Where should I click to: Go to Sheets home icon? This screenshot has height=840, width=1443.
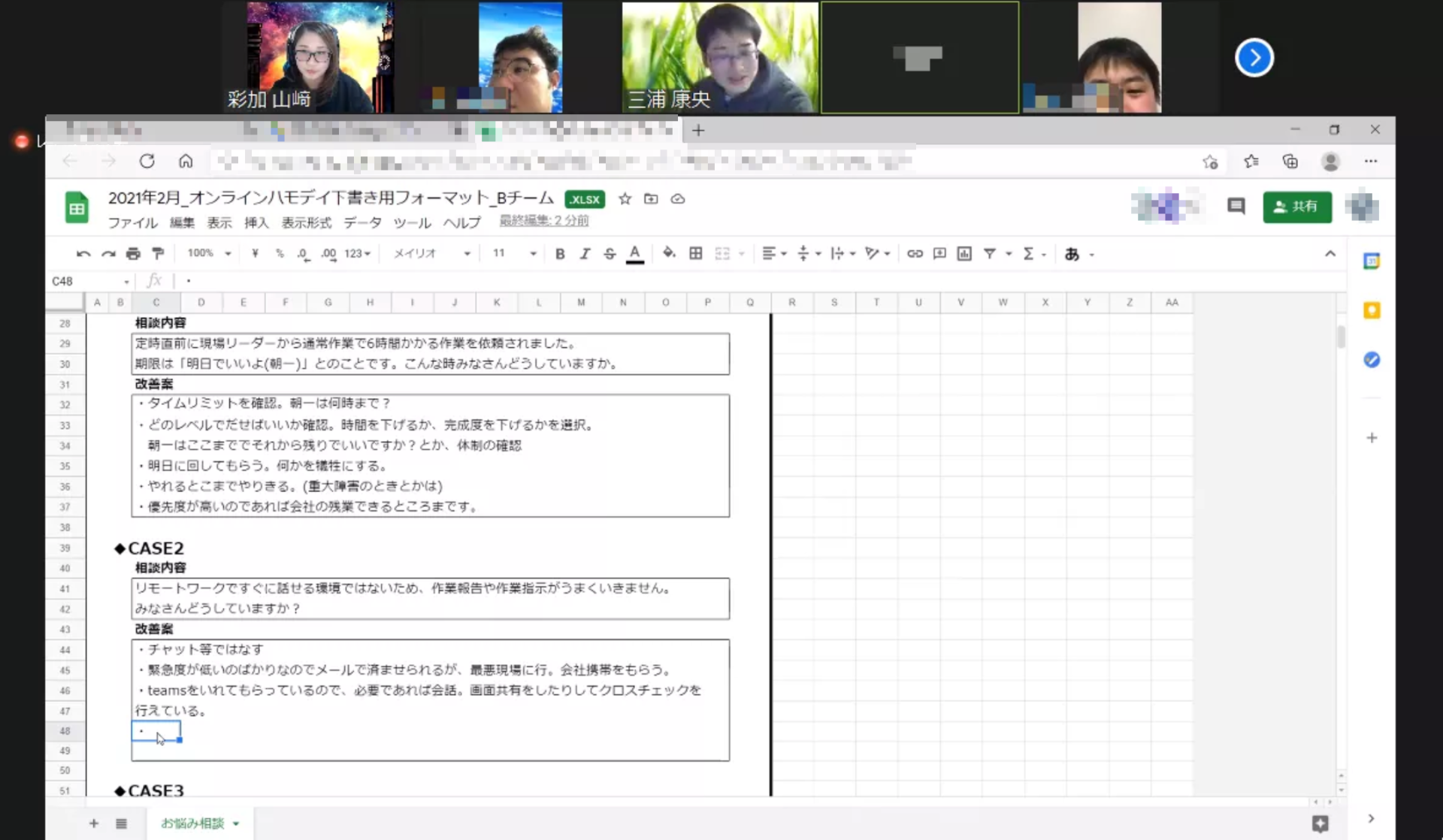point(77,208)
